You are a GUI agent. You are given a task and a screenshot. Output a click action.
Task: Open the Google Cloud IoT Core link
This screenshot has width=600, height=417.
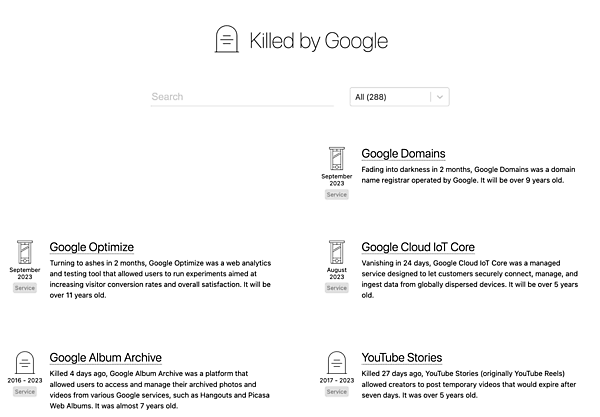coord(418,247)
